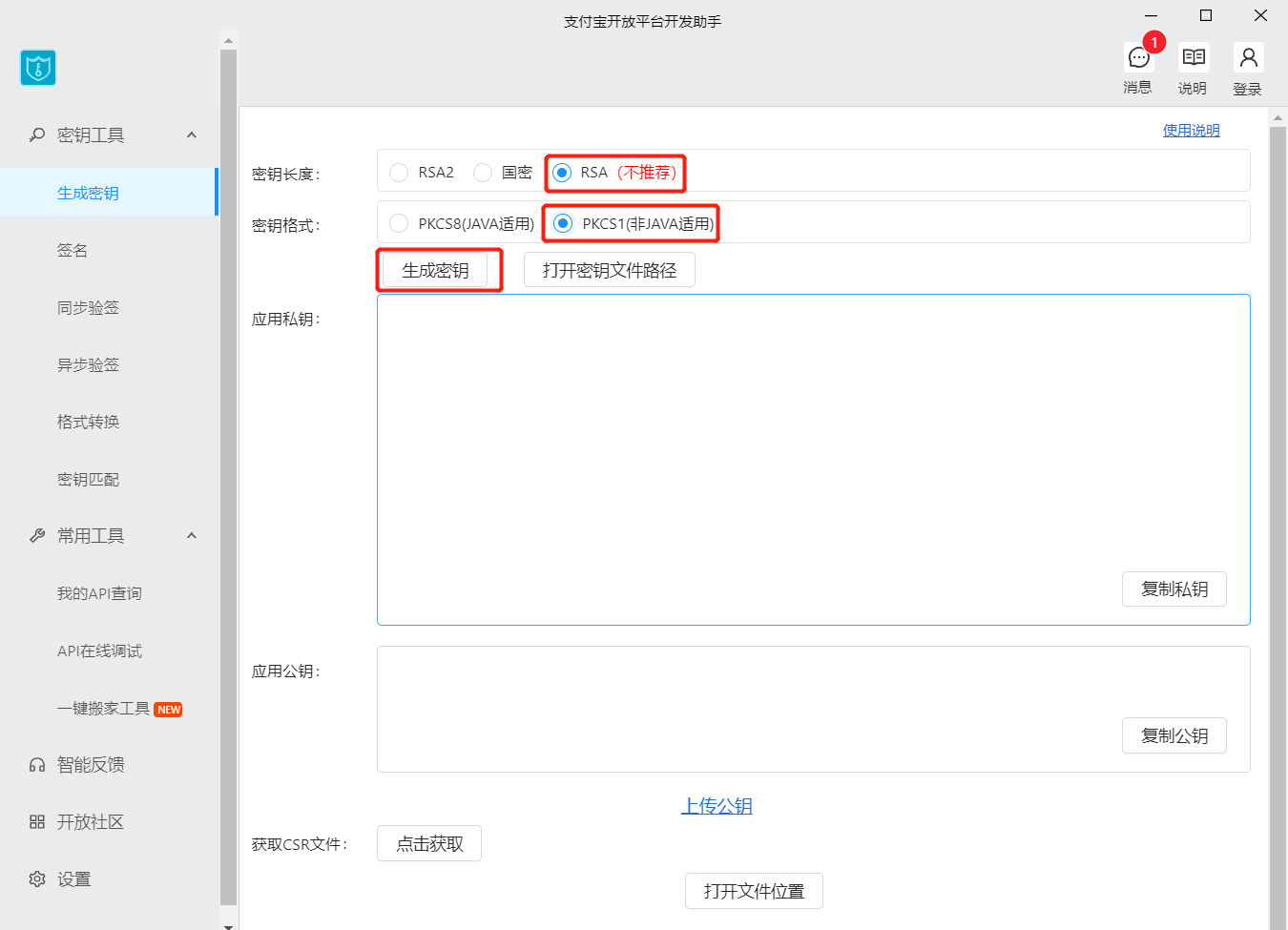Click the red notification badge on 消息
This screenshot has width=1288, height=930.
click(1154, 42)
